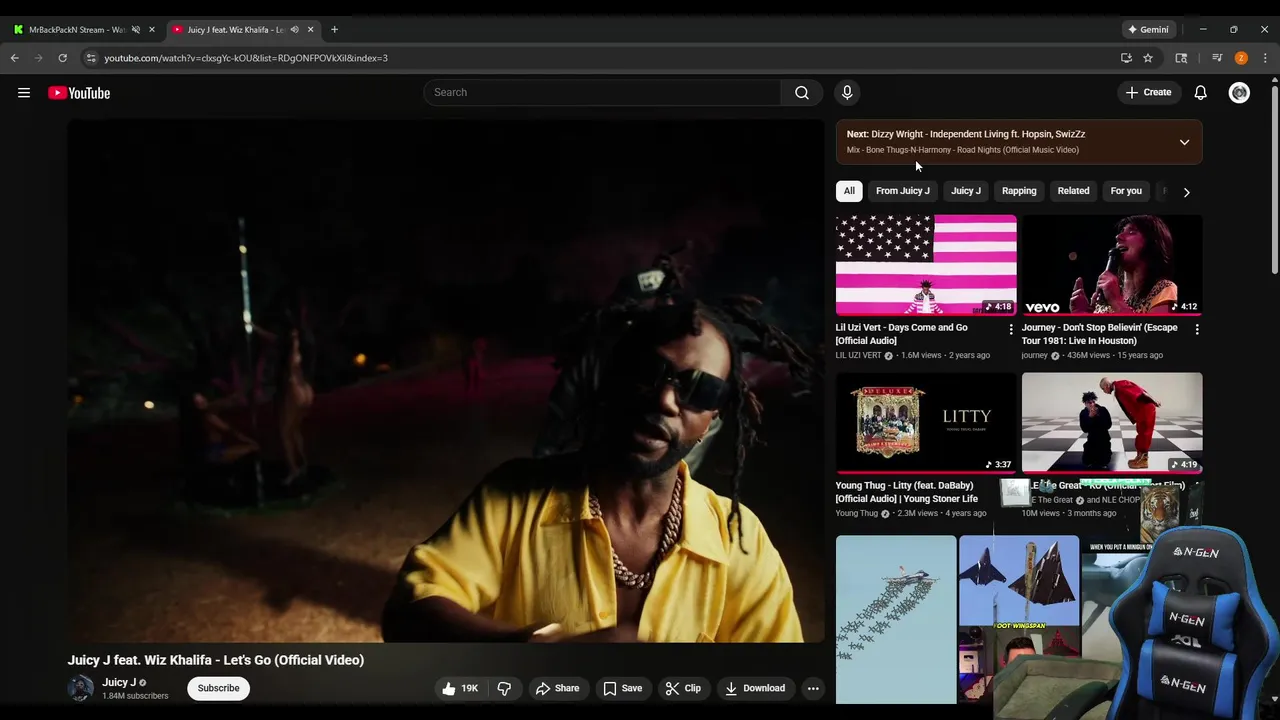Open YouTube notifications bell
1280x720 pixels.
(x=1201, y=92)
